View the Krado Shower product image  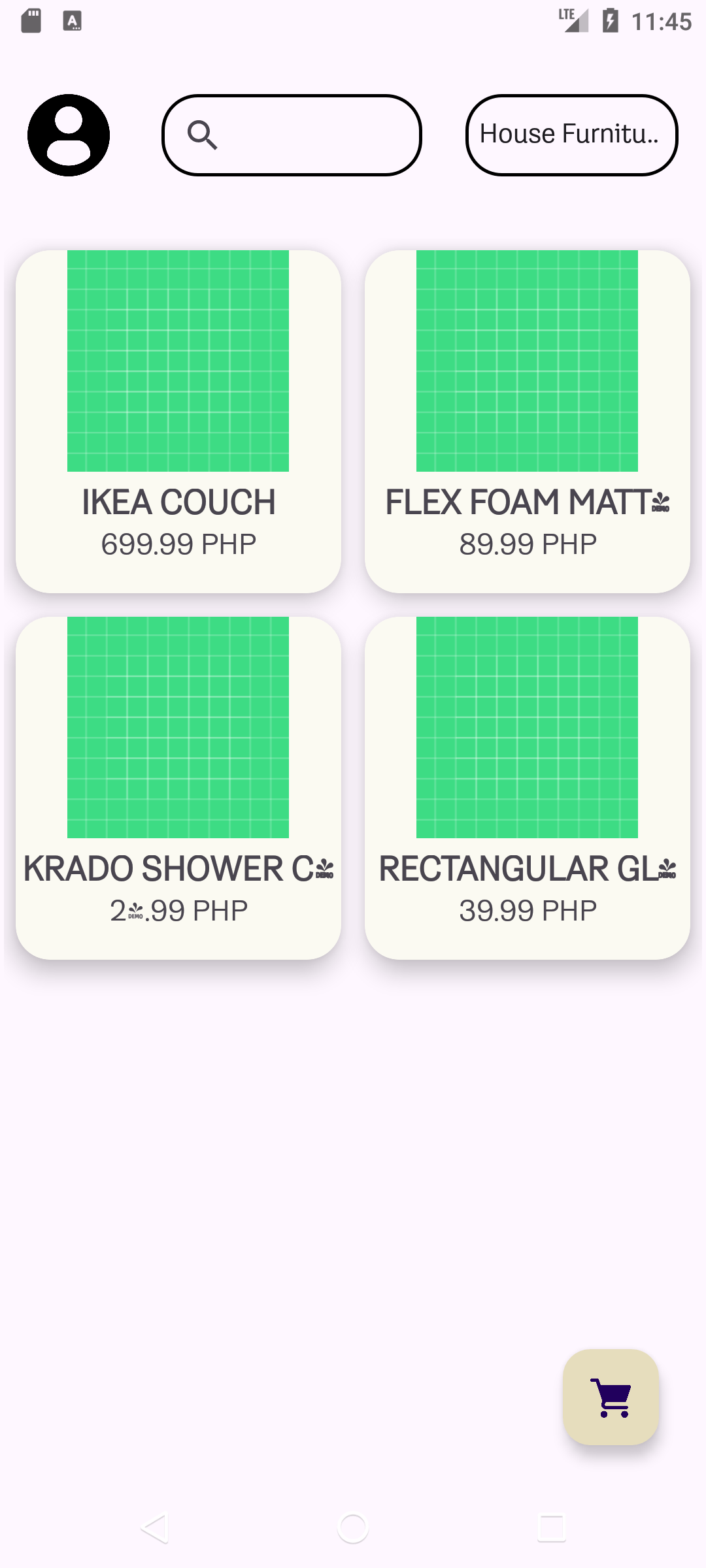[x=178, y=727]
